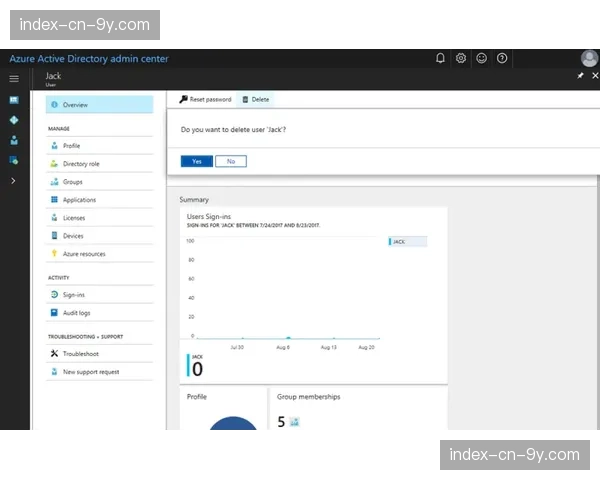
Task: Click the JACK chart legend entry
Action: pos(407,242)
